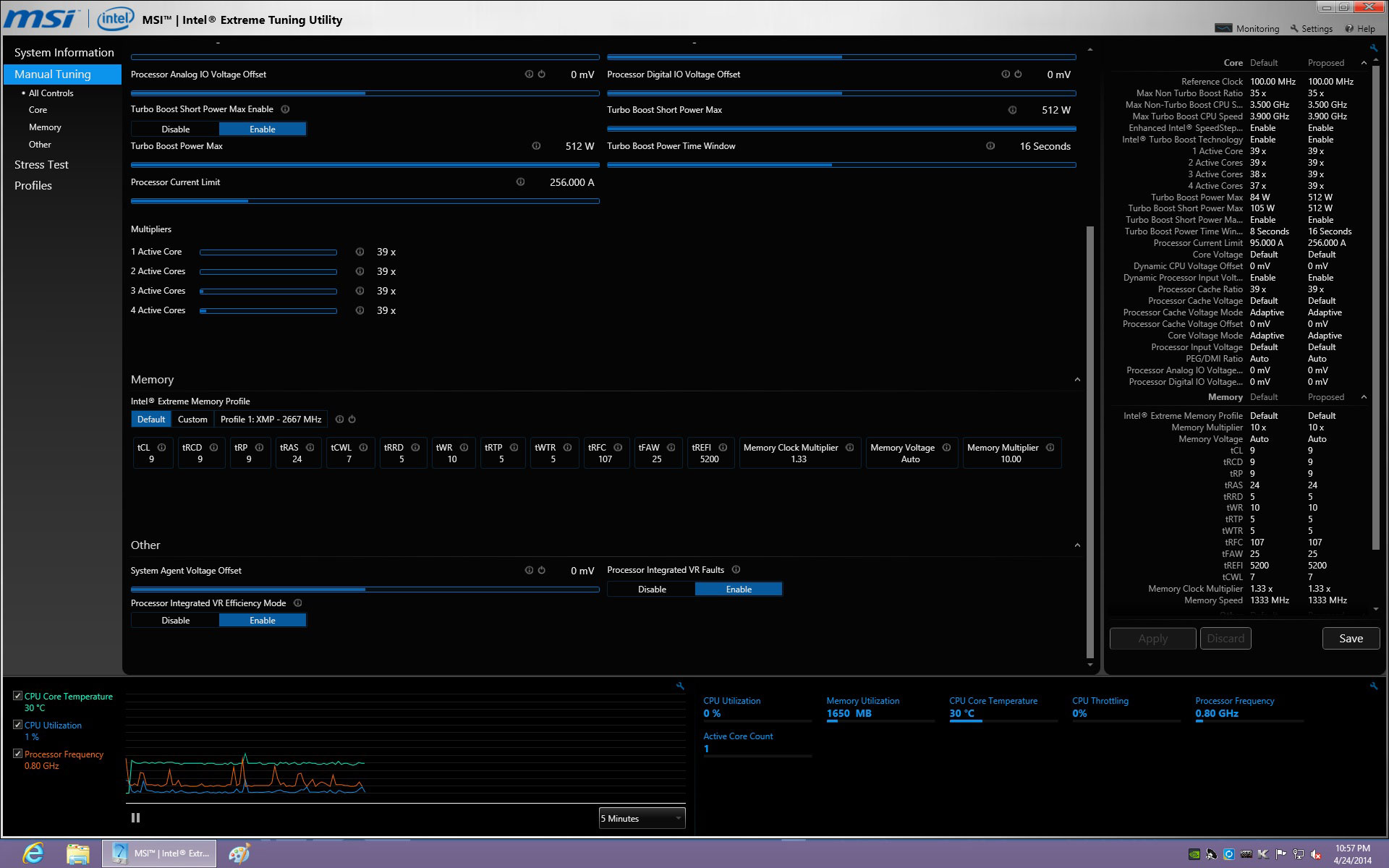Show info for Turbo Boost Short Power Max Enable
Viewport: 1389px width, 868px height.
(x=285, y=109)
